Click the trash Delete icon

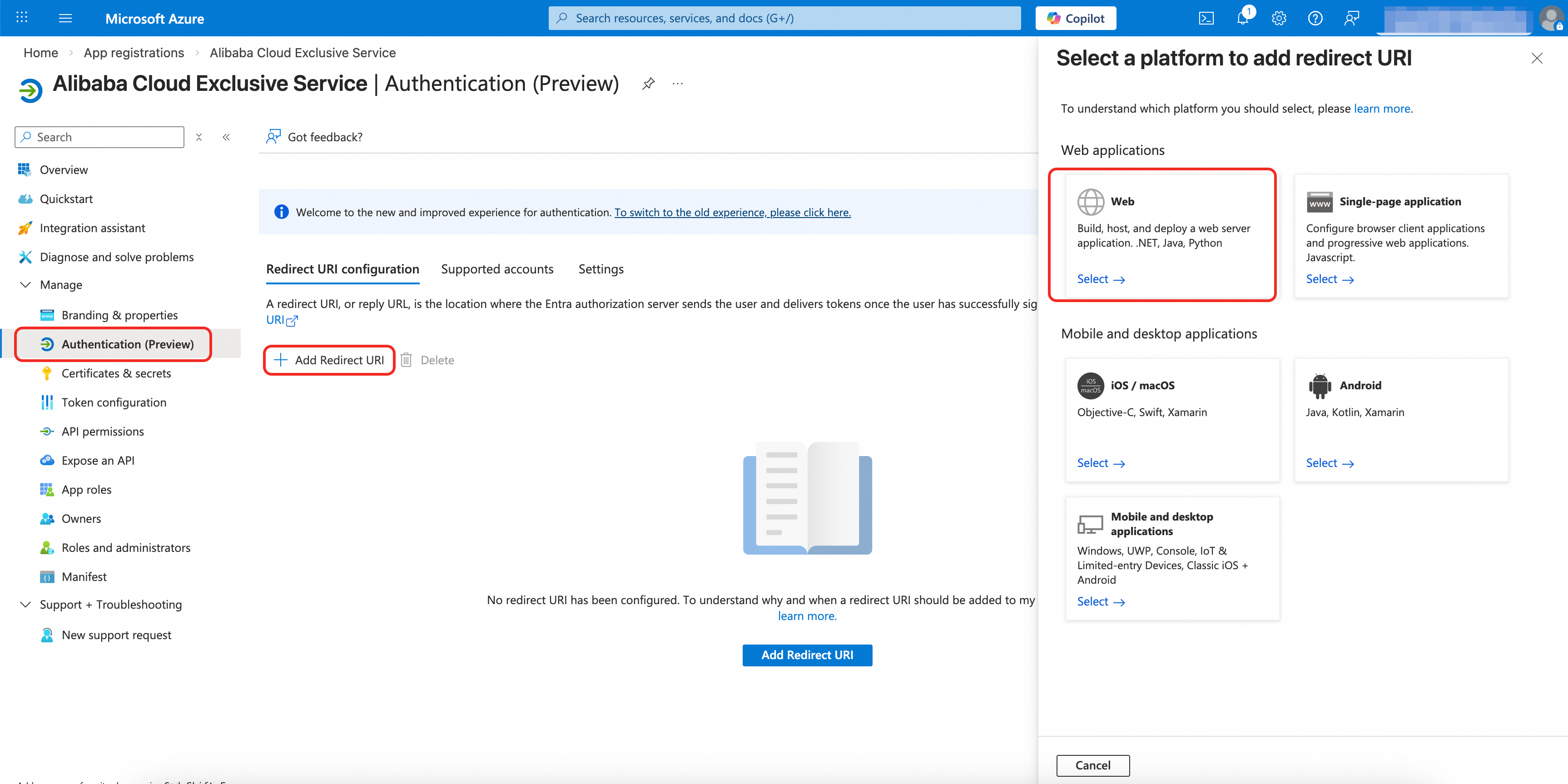pyautogui.click(x=407, y=360)
